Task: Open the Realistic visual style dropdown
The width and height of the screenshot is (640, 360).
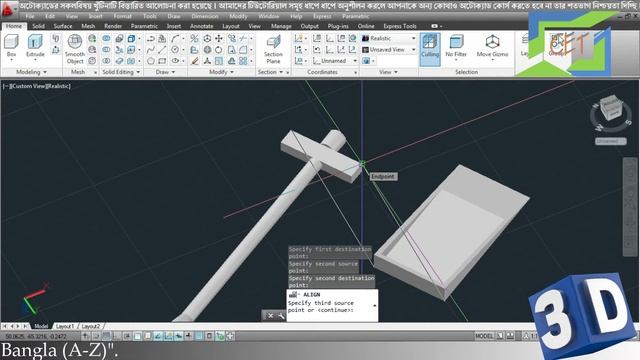Action: [x=389, y=38]
